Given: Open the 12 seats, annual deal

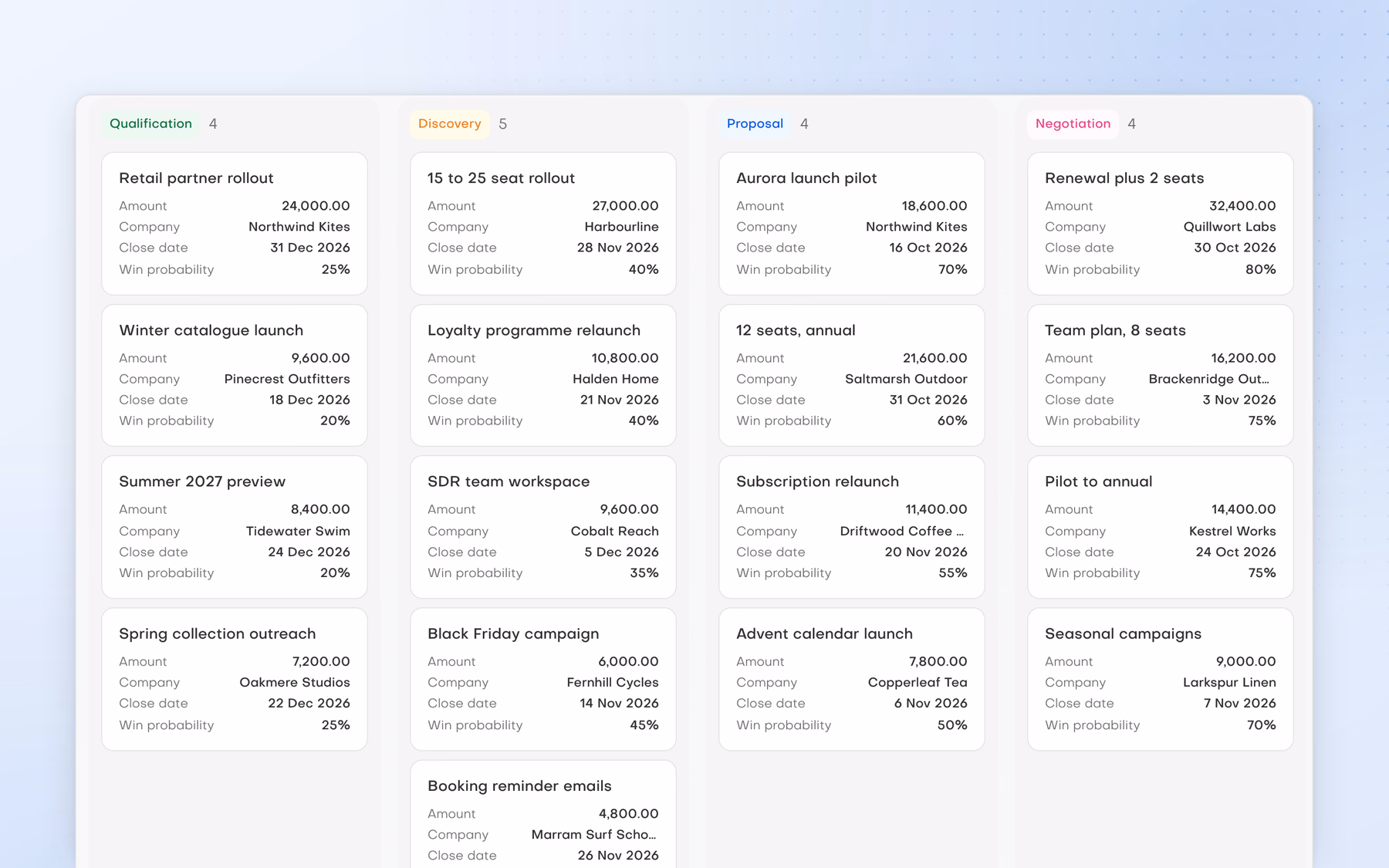Looking at the screenshot, I should (x=852, y=375).
